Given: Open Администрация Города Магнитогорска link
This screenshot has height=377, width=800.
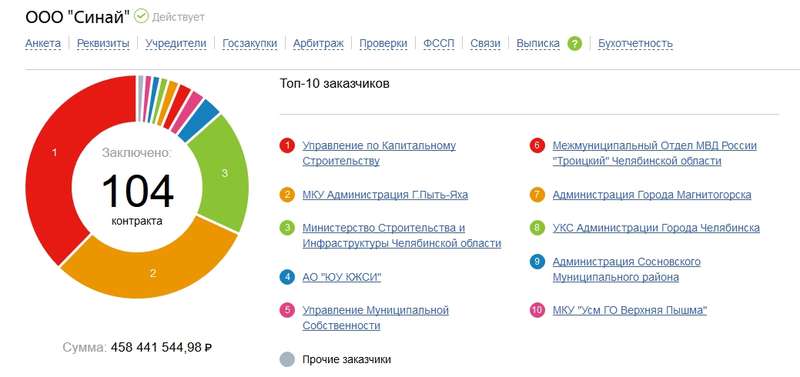Looking at the screenshot, I should pyautogui.click(x=652, y=195).
